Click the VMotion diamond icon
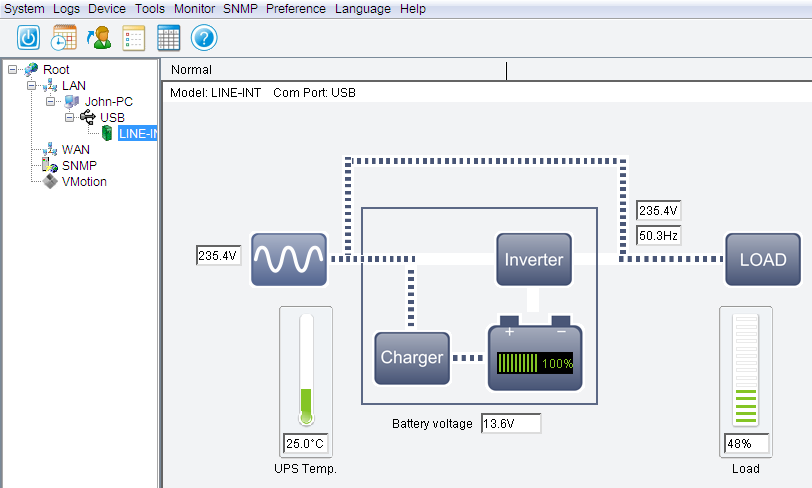812x488 pixels. [50, 181]
